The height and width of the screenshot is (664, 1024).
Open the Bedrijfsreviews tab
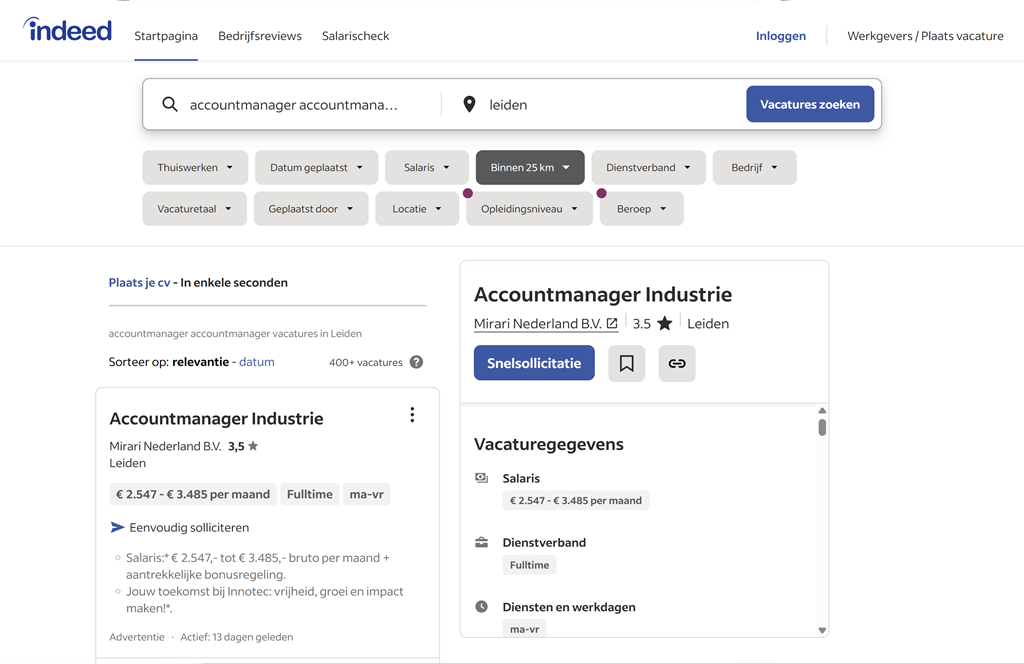pos(260,36)
